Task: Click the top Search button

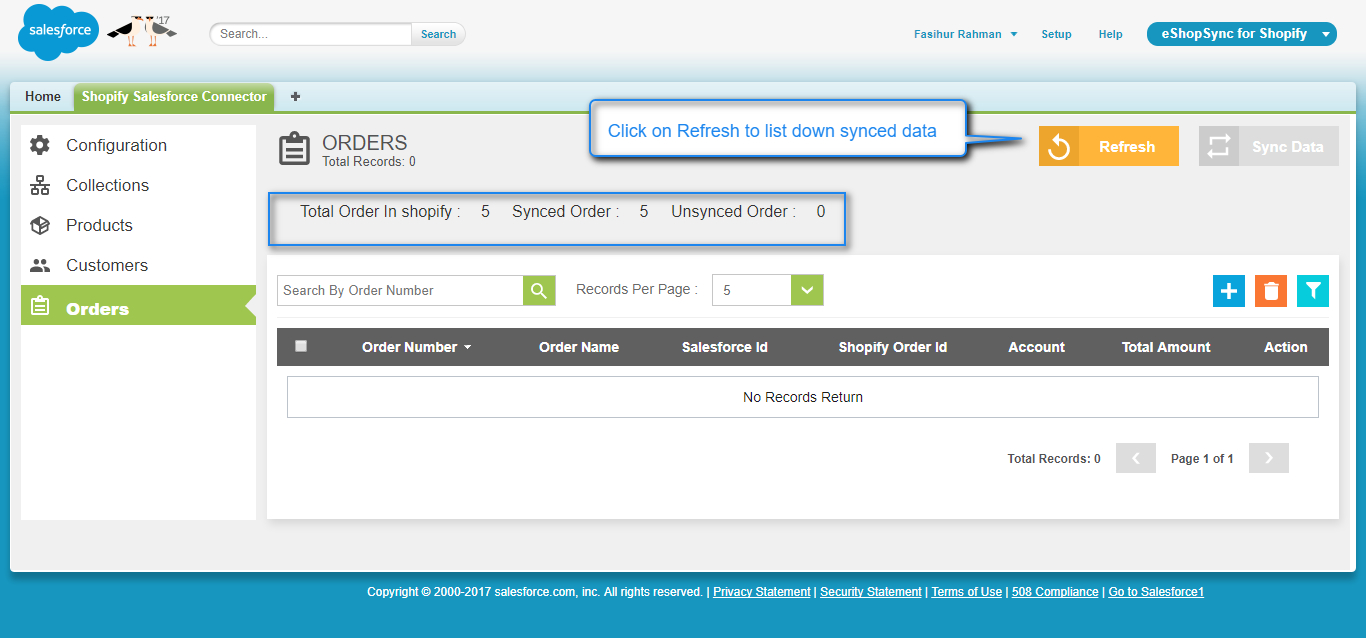Action: tap(438, 34)
